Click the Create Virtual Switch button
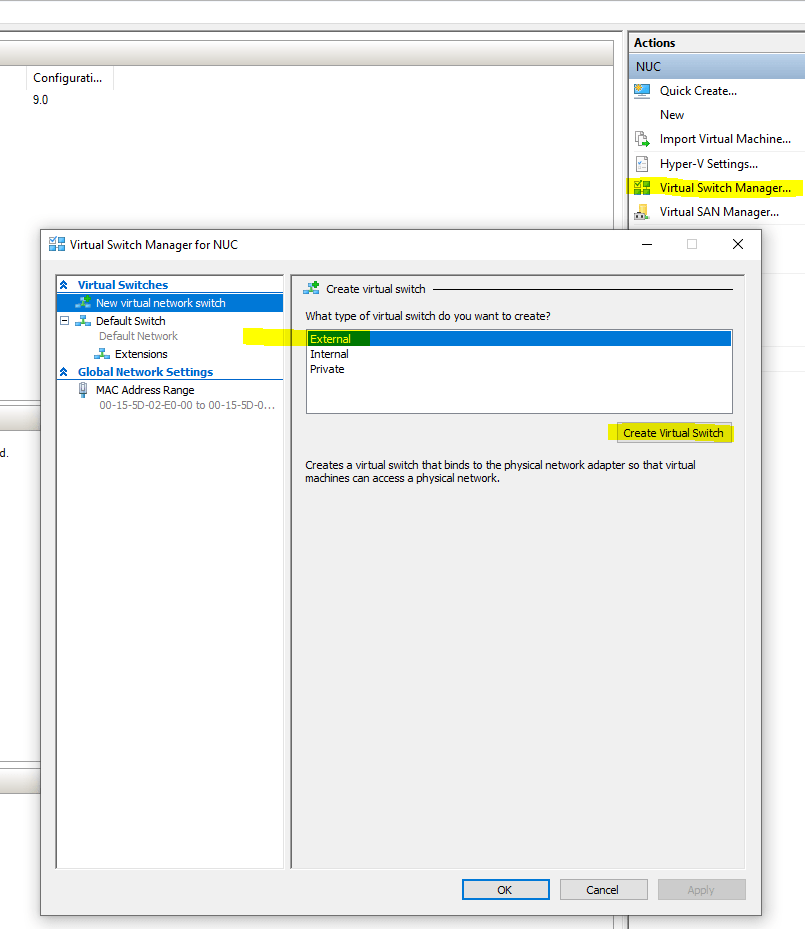The width and height of the screenshot is (805, 929). (673, 433)
